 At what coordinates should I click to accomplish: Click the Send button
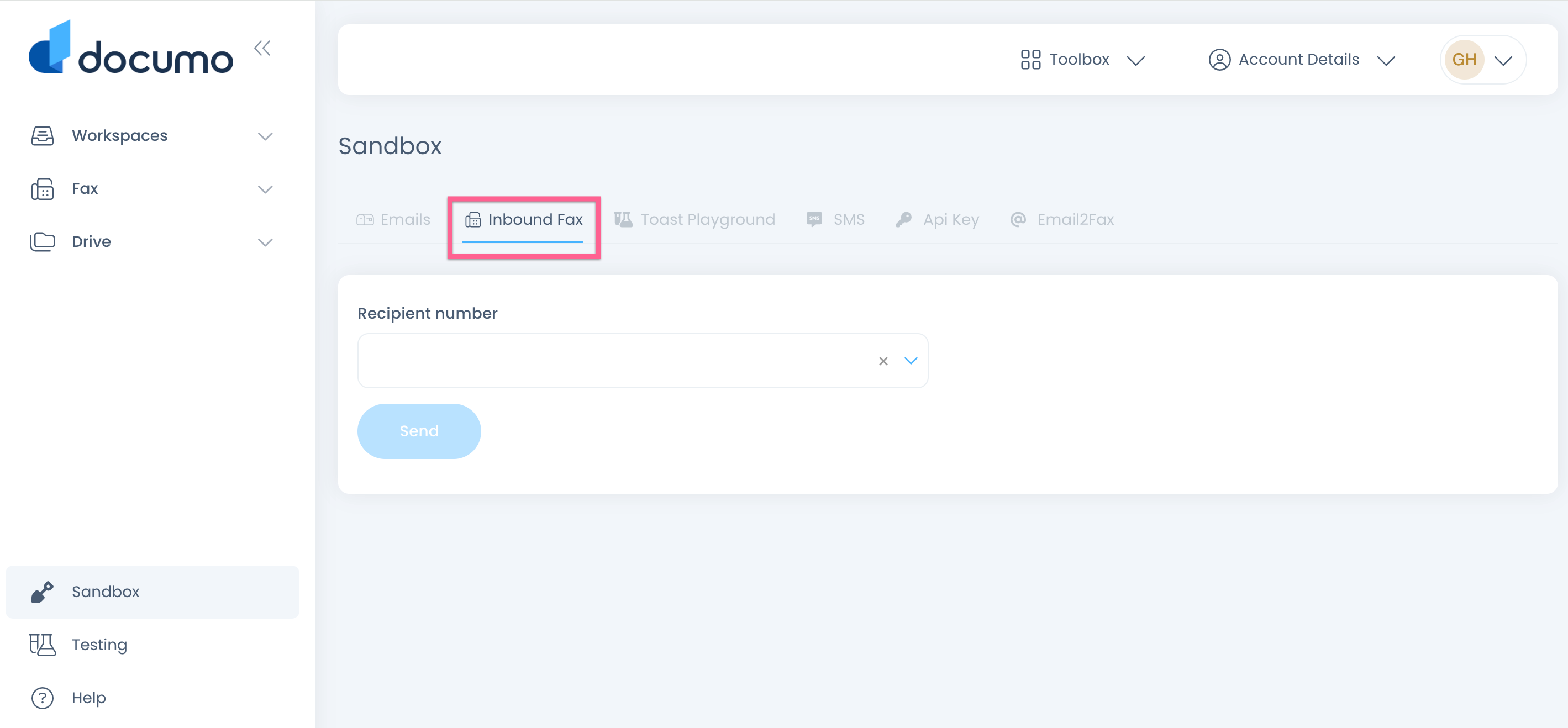[419, 431]
